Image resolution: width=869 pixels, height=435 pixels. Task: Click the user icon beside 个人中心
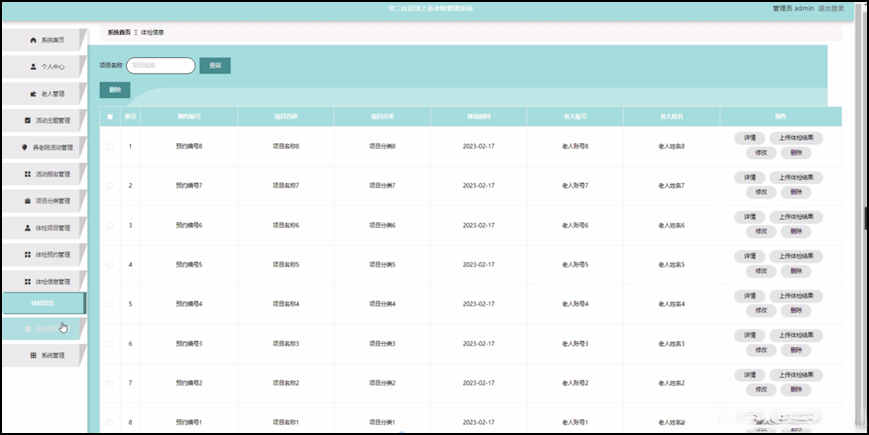click(x=33, y=66)
